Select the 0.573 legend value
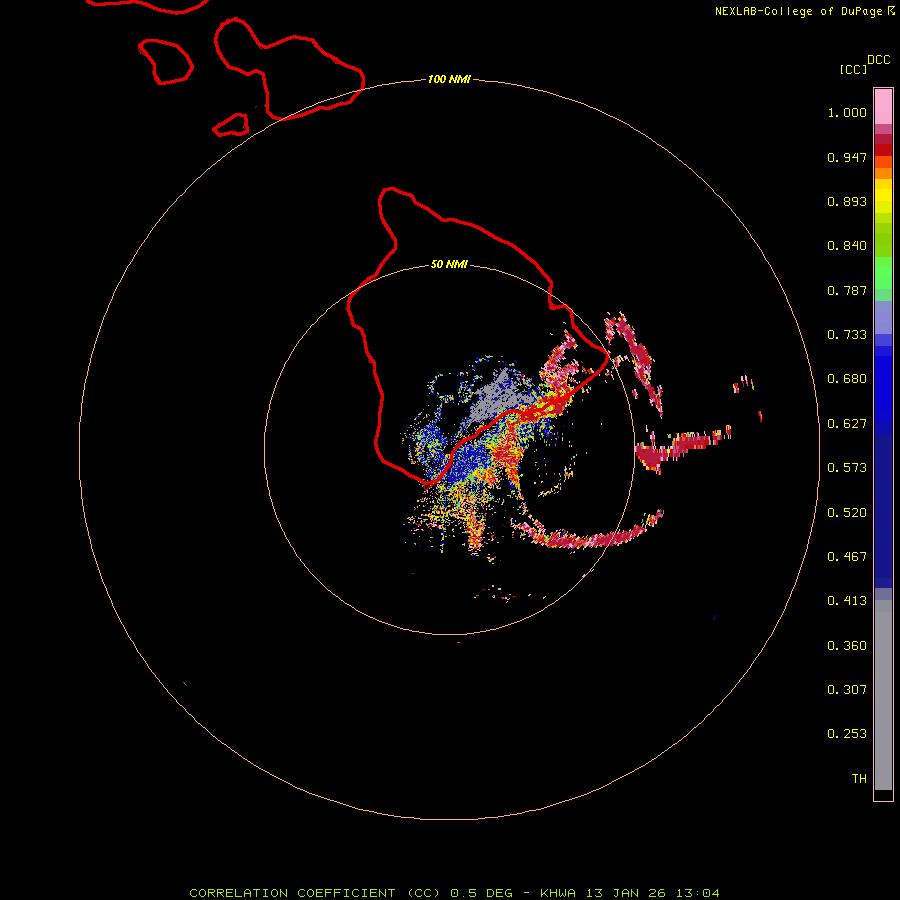Screen dimensions: 900x900 coord(847,468)
